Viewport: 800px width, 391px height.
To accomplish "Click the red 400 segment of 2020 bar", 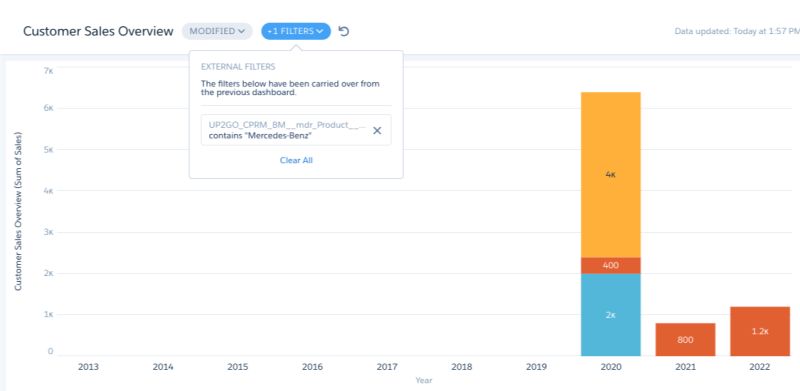I will (x=611, y=265).
